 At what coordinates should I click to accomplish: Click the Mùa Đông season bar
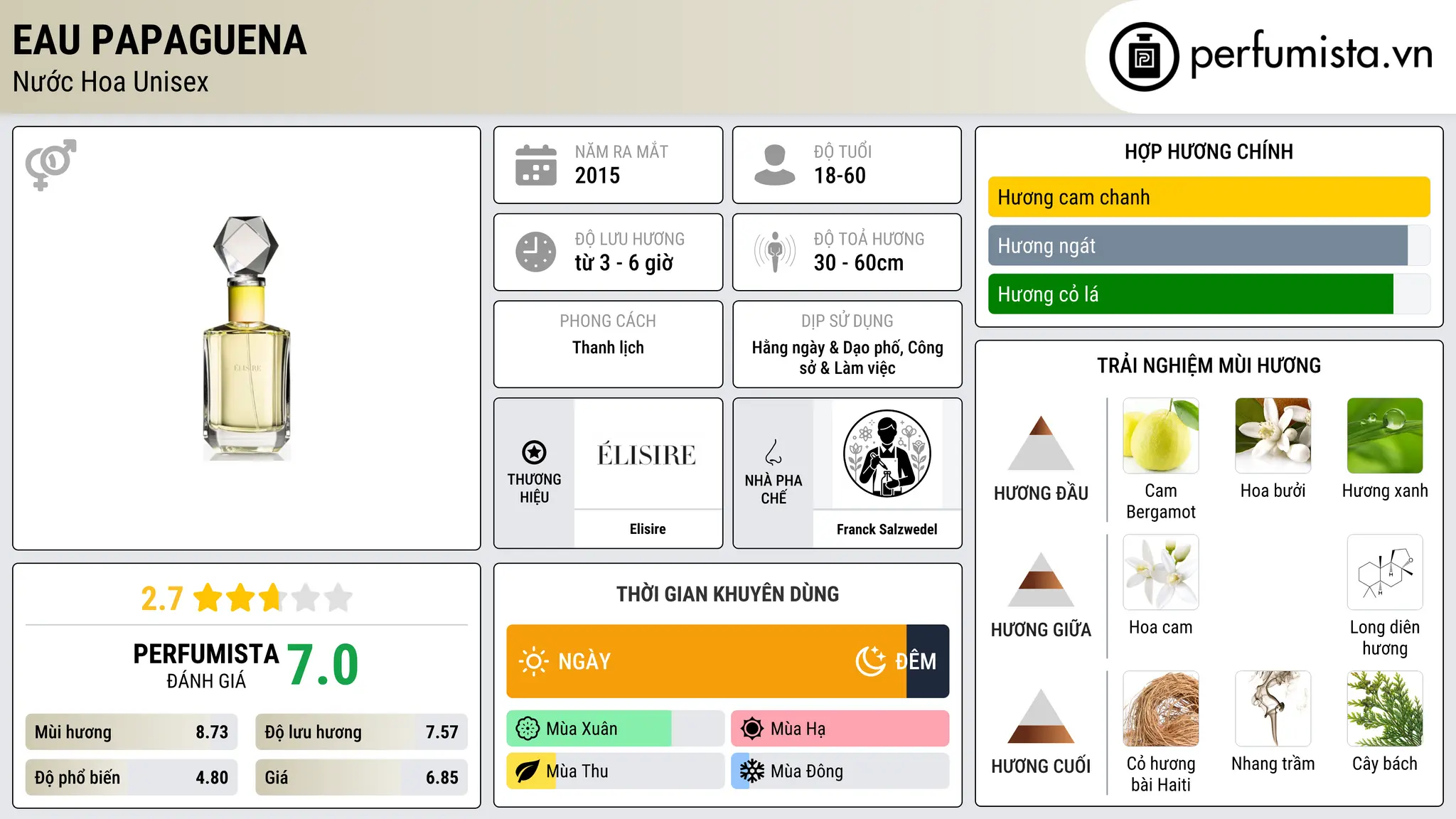[840, 771]
